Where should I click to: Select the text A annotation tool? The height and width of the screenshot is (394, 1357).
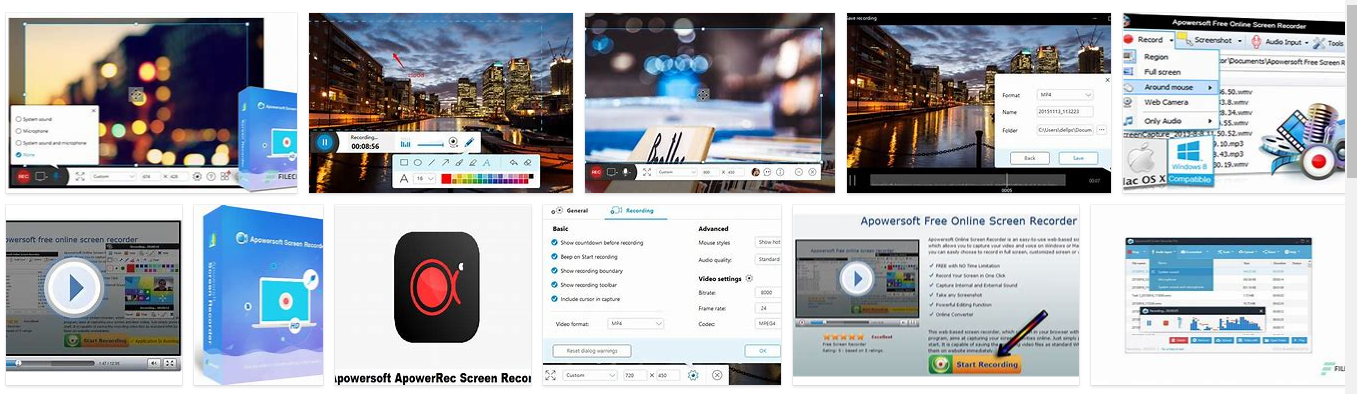tap(487, 162)
